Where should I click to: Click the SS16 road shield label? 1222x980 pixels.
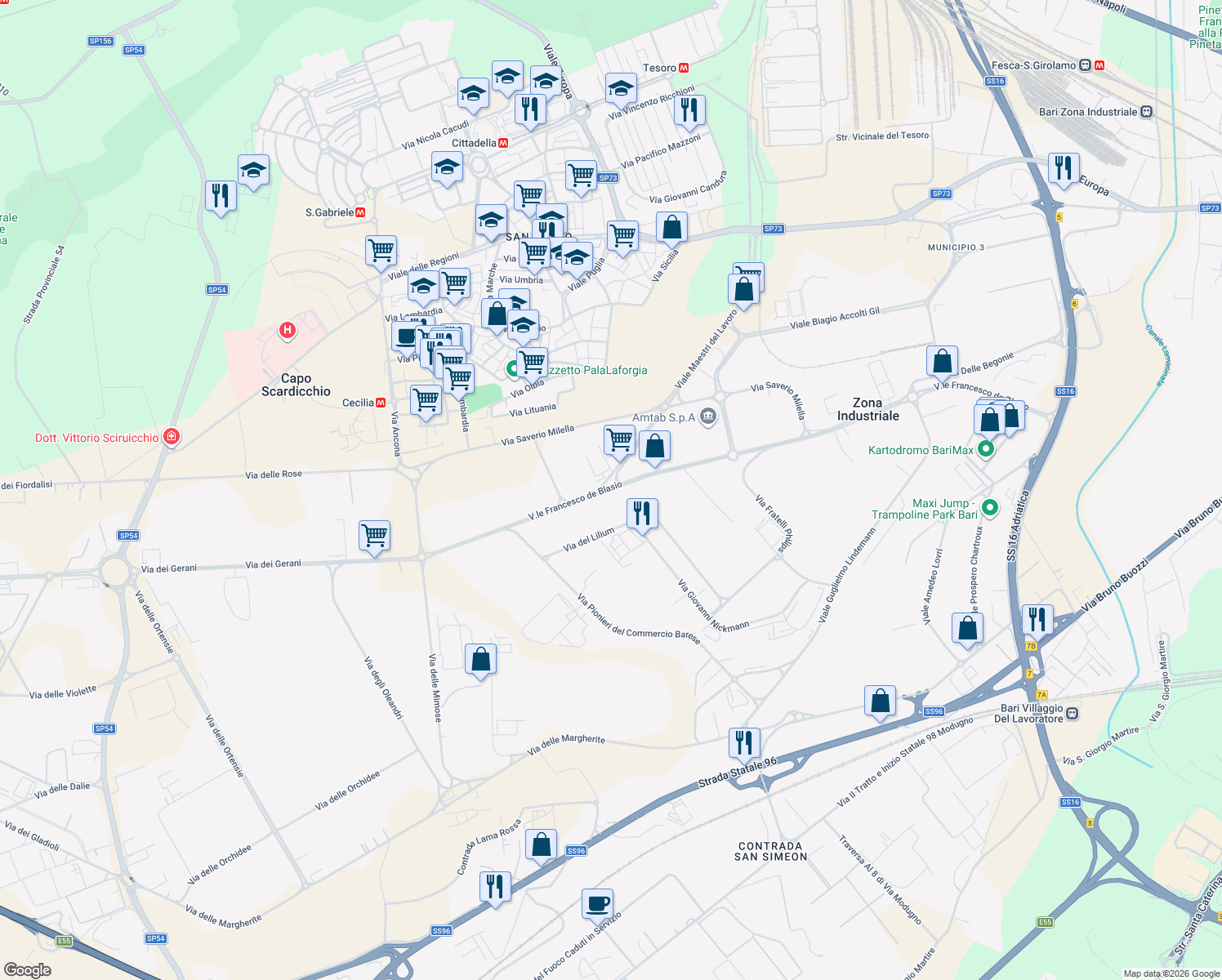point(997,81)
